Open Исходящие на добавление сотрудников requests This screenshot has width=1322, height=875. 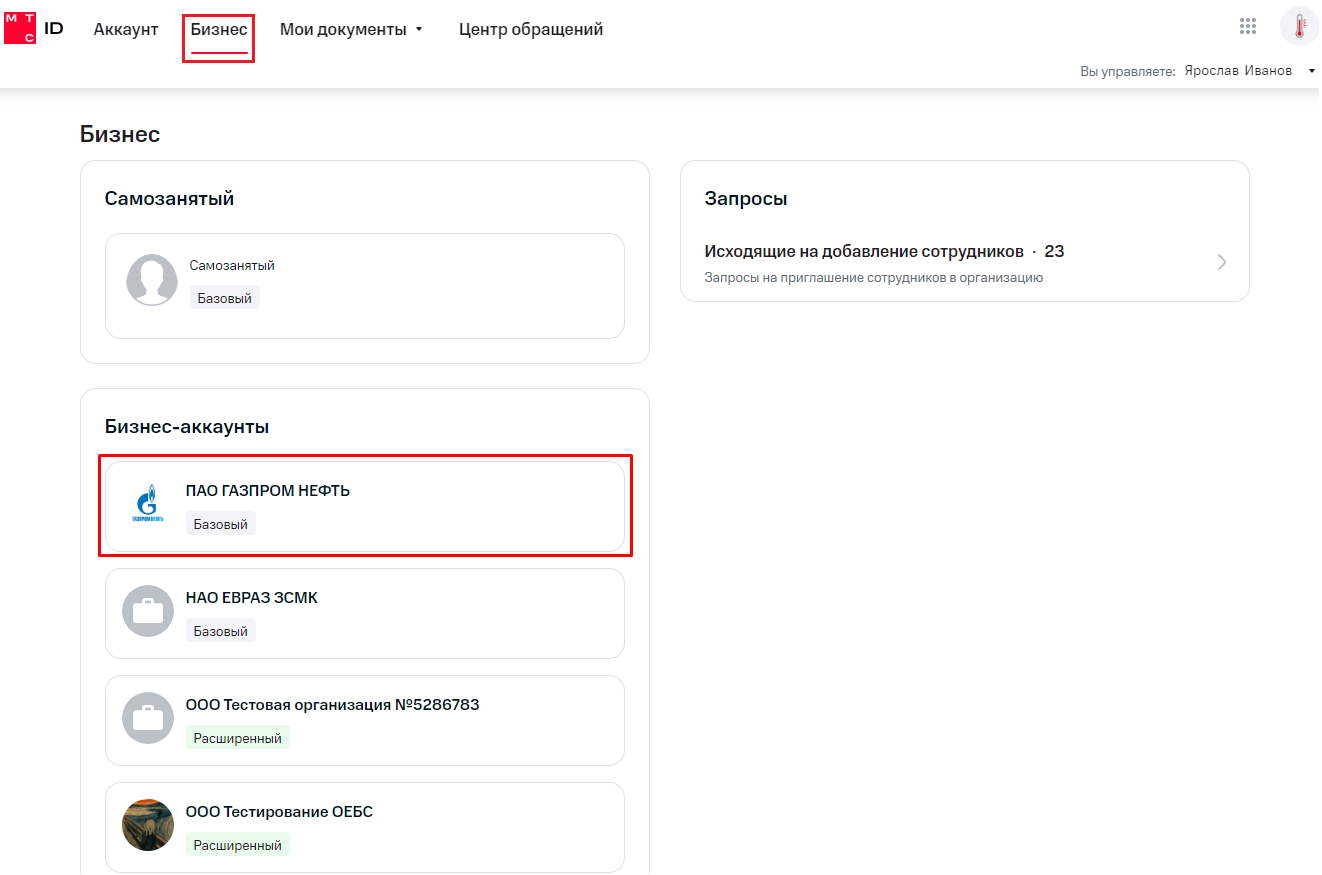(x=965, y=263)
